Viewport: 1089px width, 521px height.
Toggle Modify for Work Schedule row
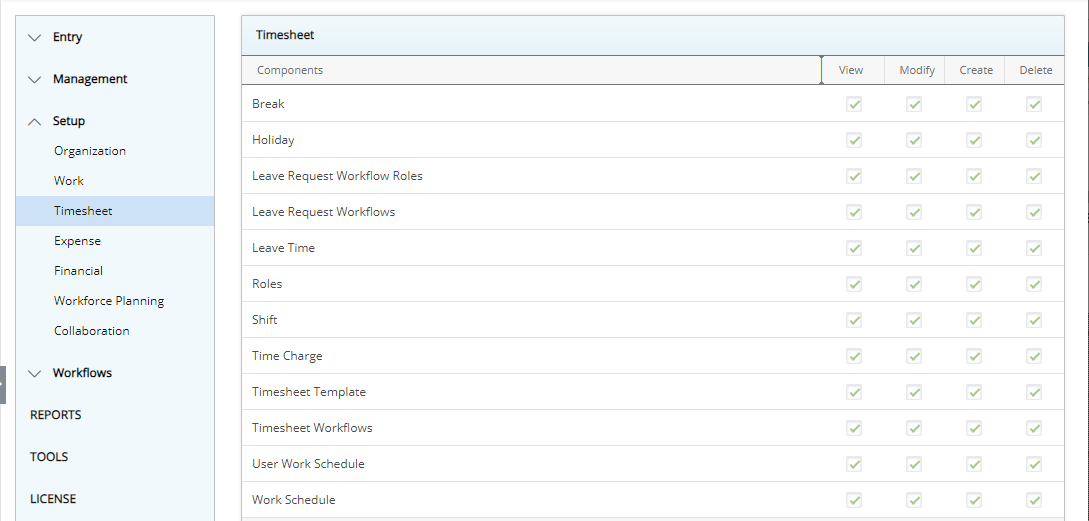[914, 500]
